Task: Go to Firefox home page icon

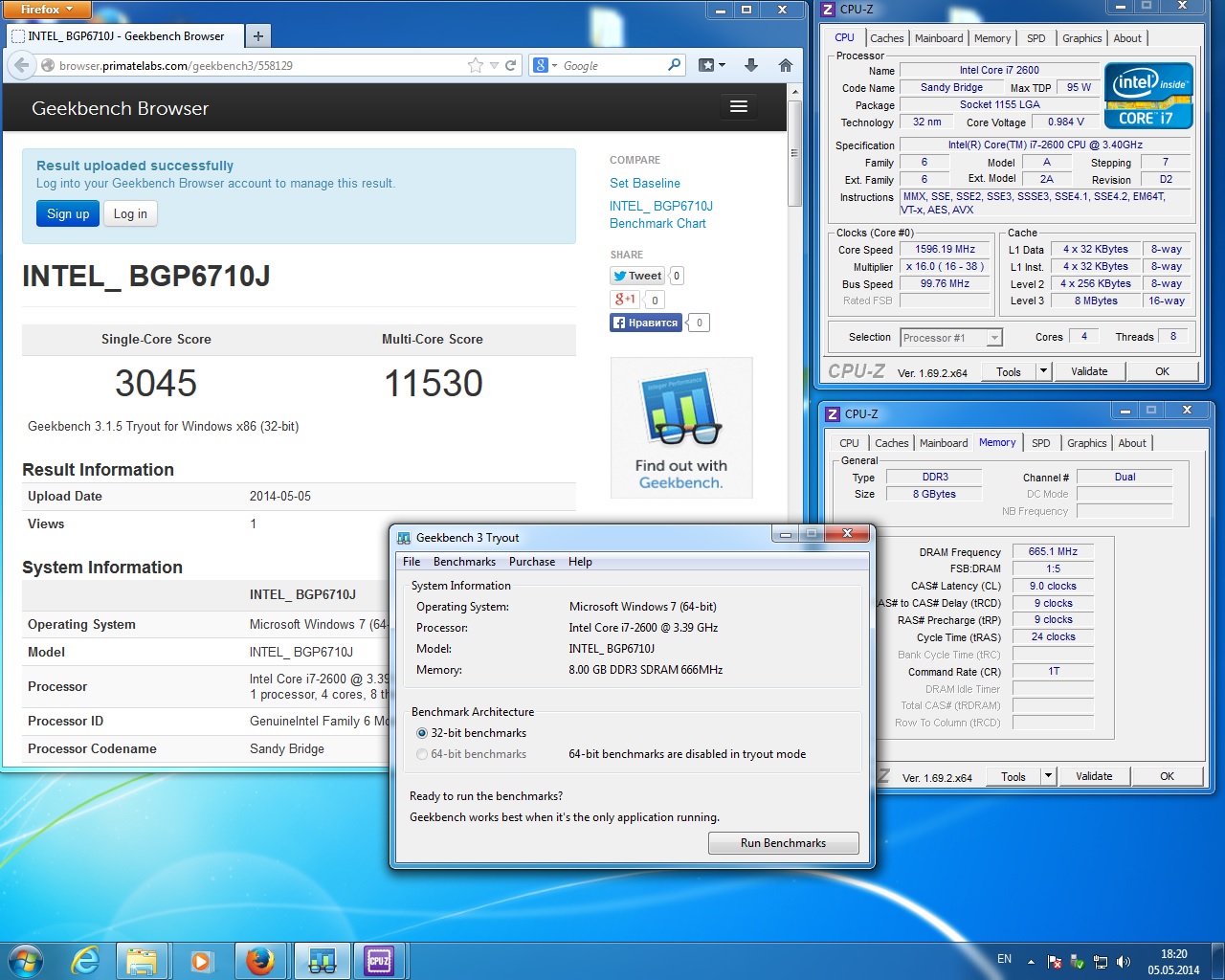Action: pyautogui.click(x=786, y=65)
